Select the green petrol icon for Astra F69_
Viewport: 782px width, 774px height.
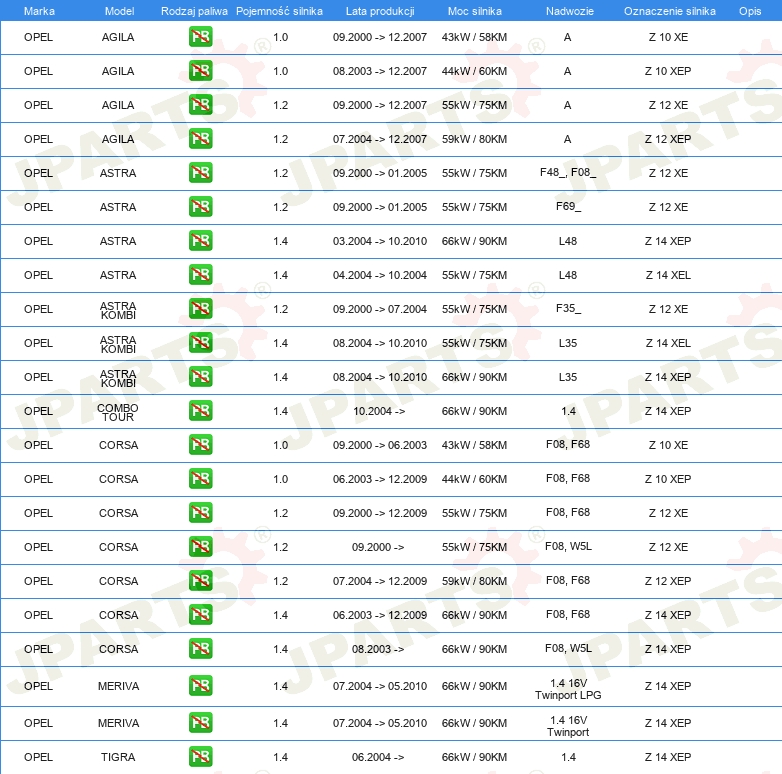(200, 206)
